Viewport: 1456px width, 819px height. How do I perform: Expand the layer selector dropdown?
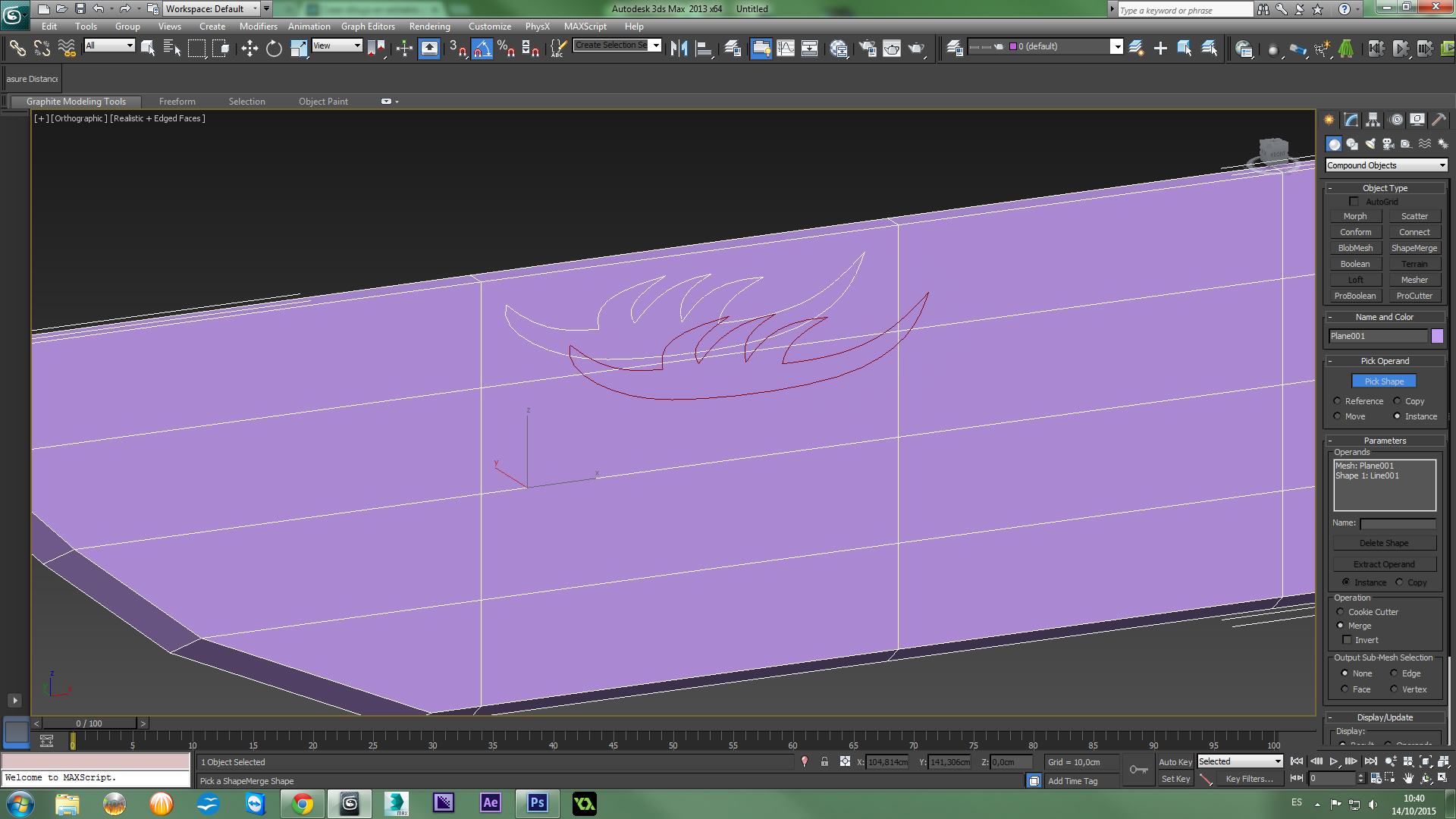tap(1116, 47)
